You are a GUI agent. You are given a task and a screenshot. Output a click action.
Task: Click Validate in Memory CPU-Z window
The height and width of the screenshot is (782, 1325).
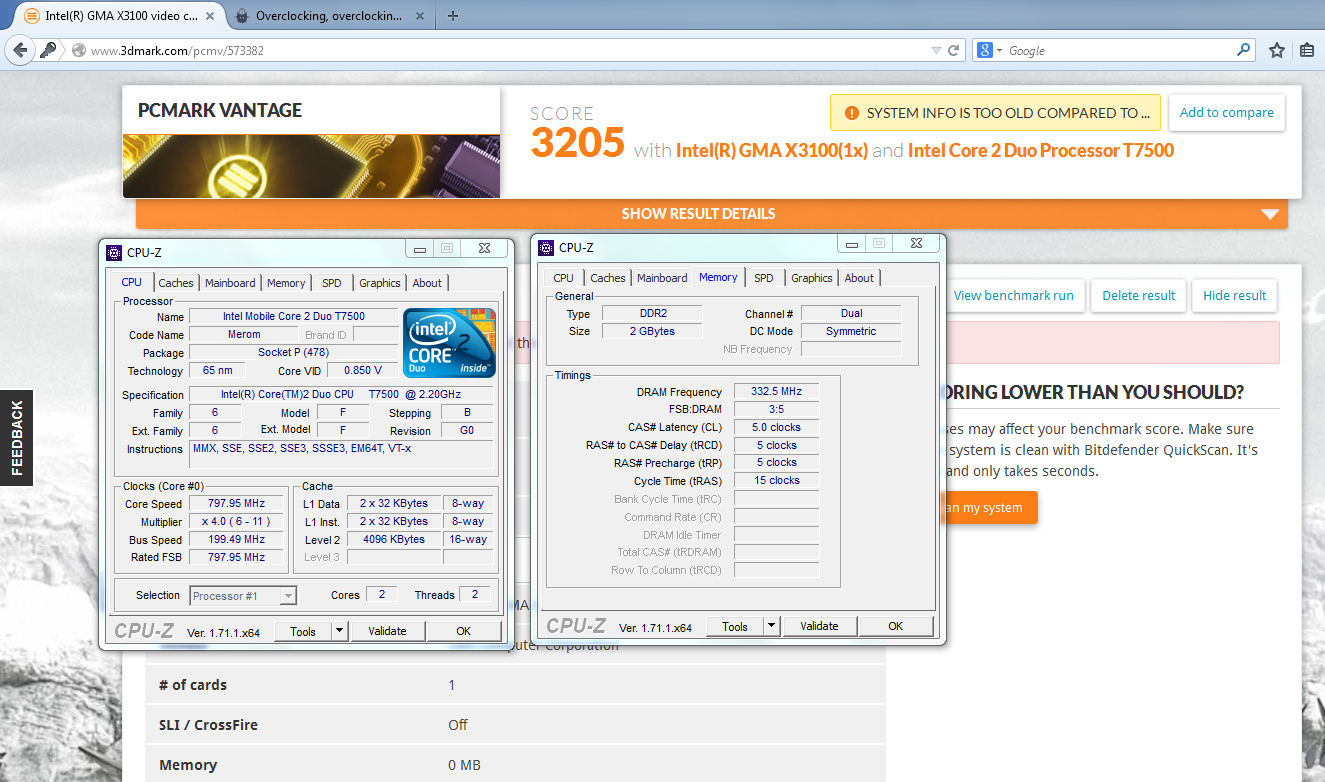coord(819,626)
